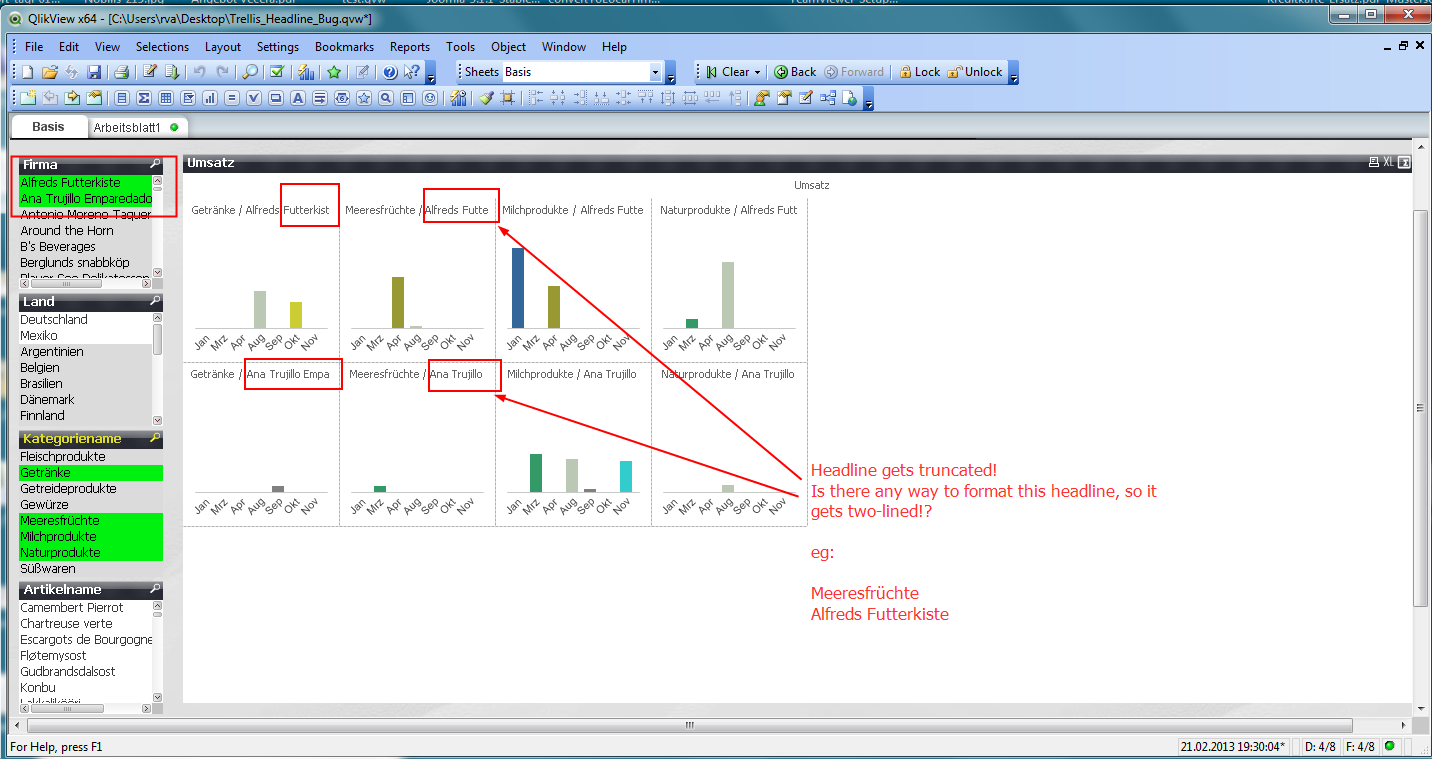Send Umsatz chart to Excel XL icon

1388,162
